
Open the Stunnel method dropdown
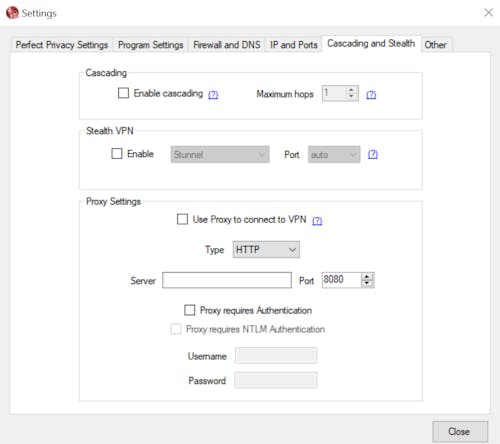pyautogui.click(x=220, y=154)
